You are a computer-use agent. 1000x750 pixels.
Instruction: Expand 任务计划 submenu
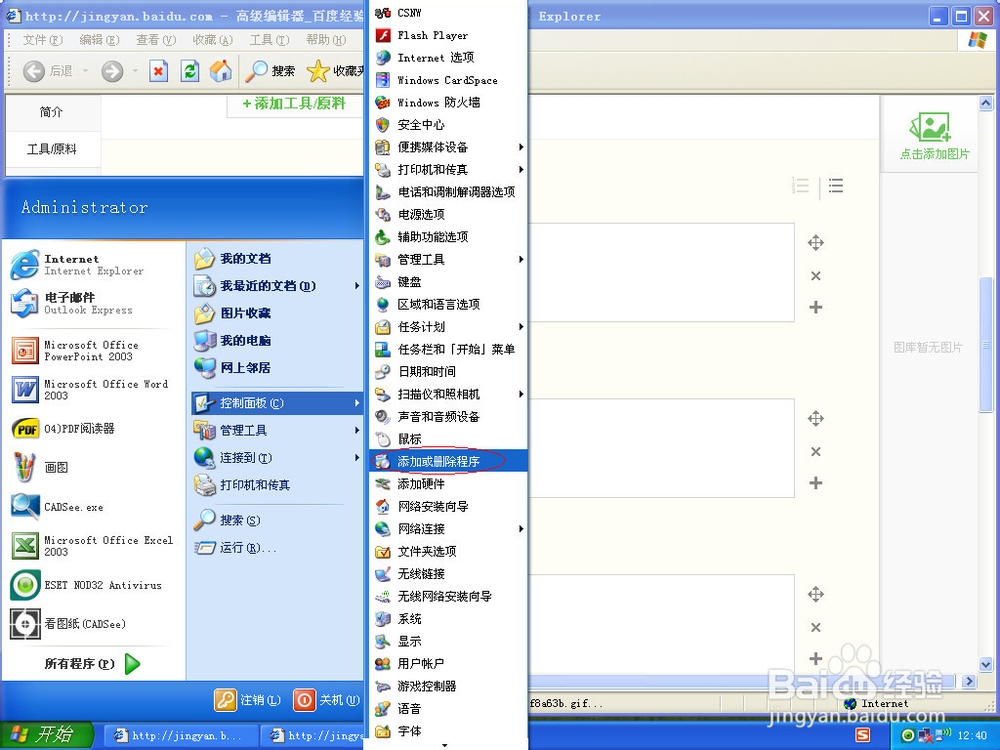point(448,327)
